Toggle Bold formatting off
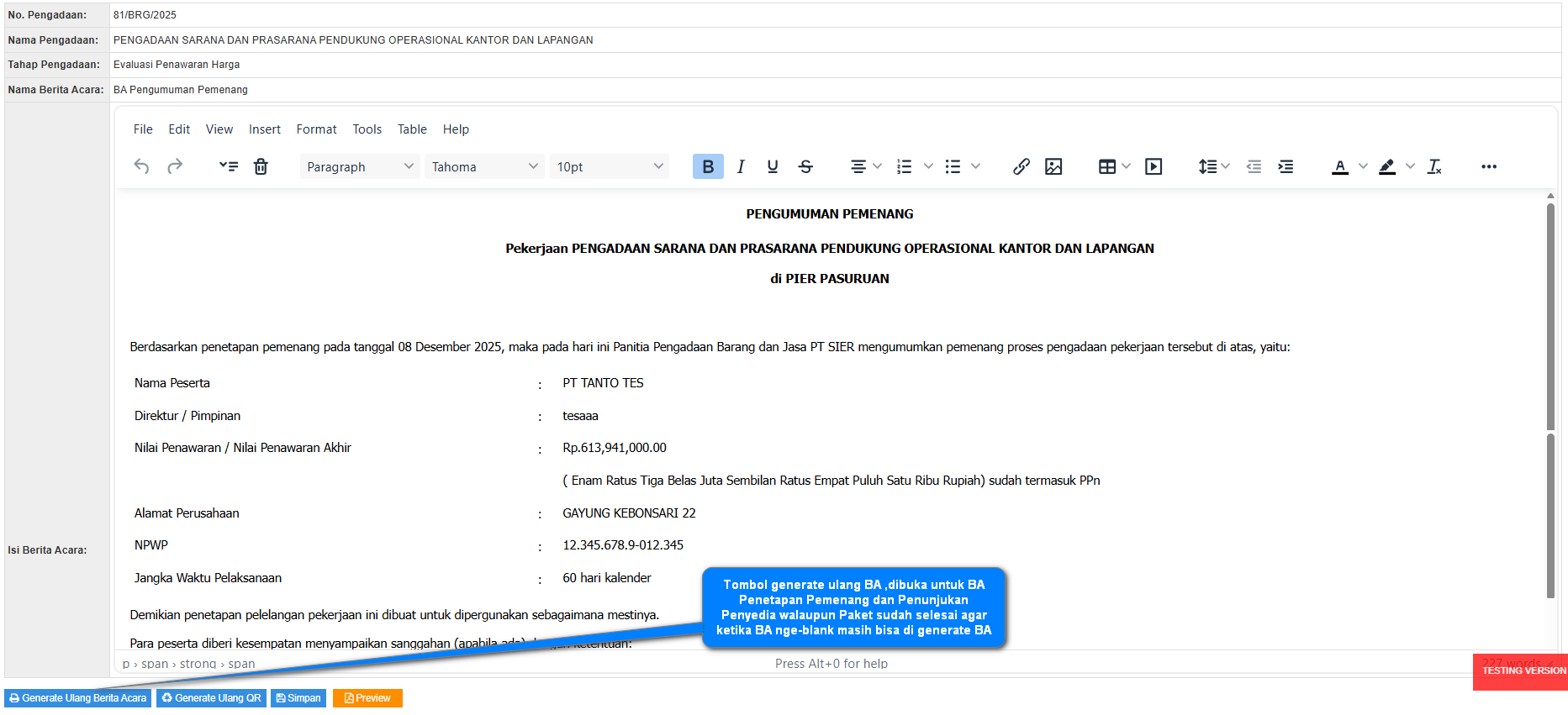Viewport: 1568px width, 715px height. (708, 166)
